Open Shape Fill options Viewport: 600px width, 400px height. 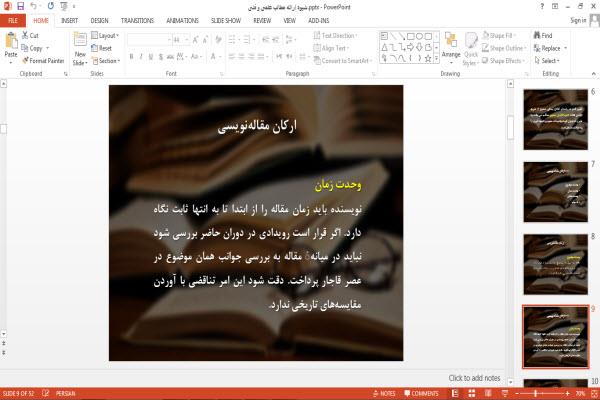coord(499,35)
